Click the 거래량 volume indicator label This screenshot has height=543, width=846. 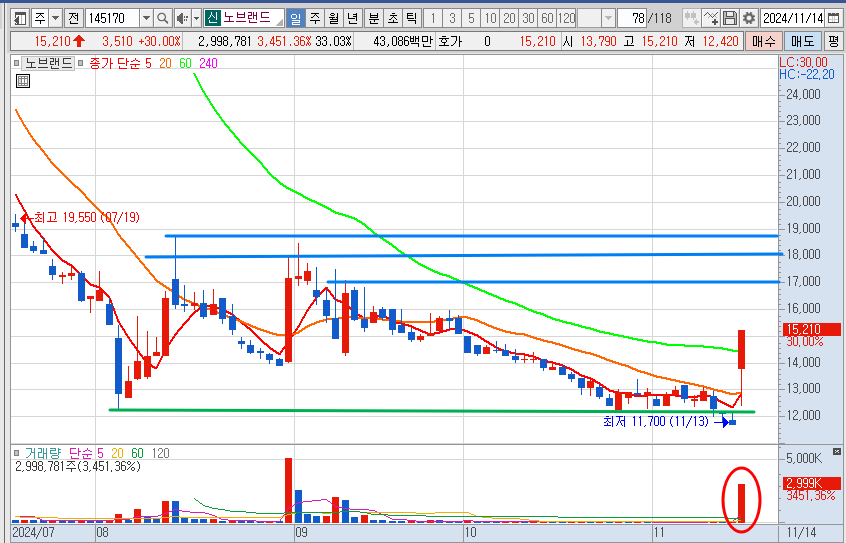pyautogui.click(x=43, y=453)
